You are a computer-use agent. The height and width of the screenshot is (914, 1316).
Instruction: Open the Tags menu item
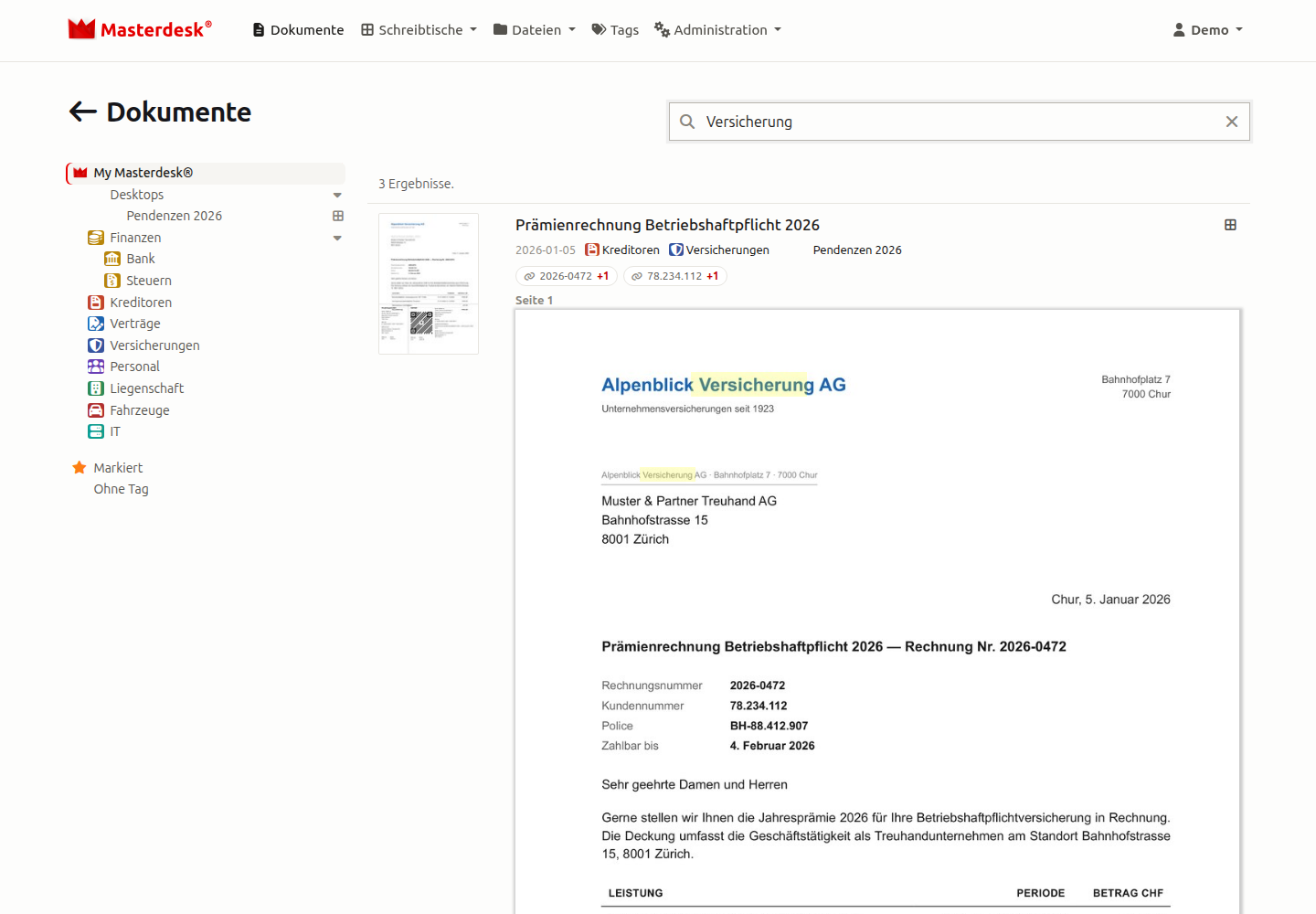coord(615,30)
